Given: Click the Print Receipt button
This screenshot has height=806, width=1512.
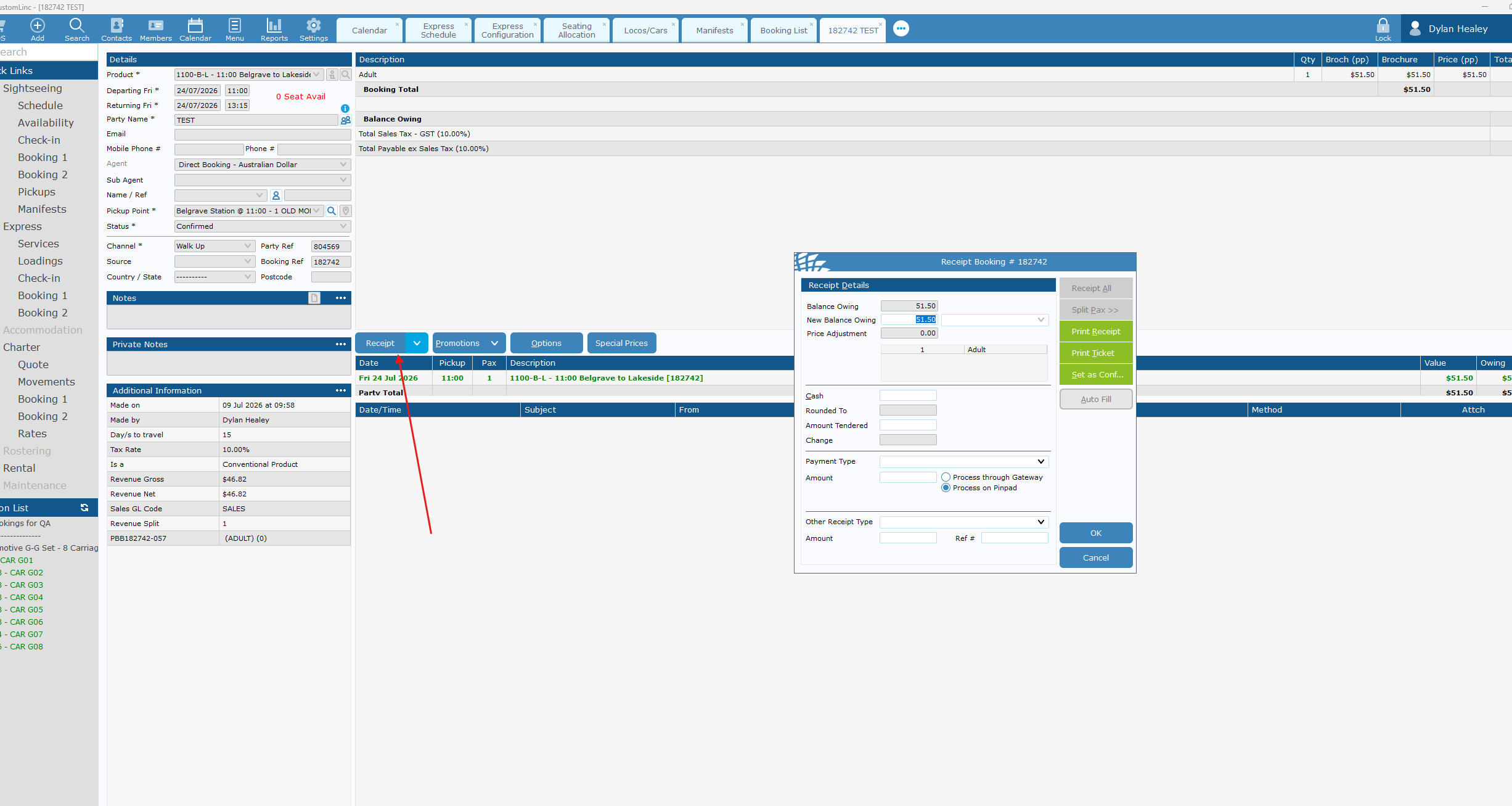Looking at the screenshot, I should (1096, 331).
